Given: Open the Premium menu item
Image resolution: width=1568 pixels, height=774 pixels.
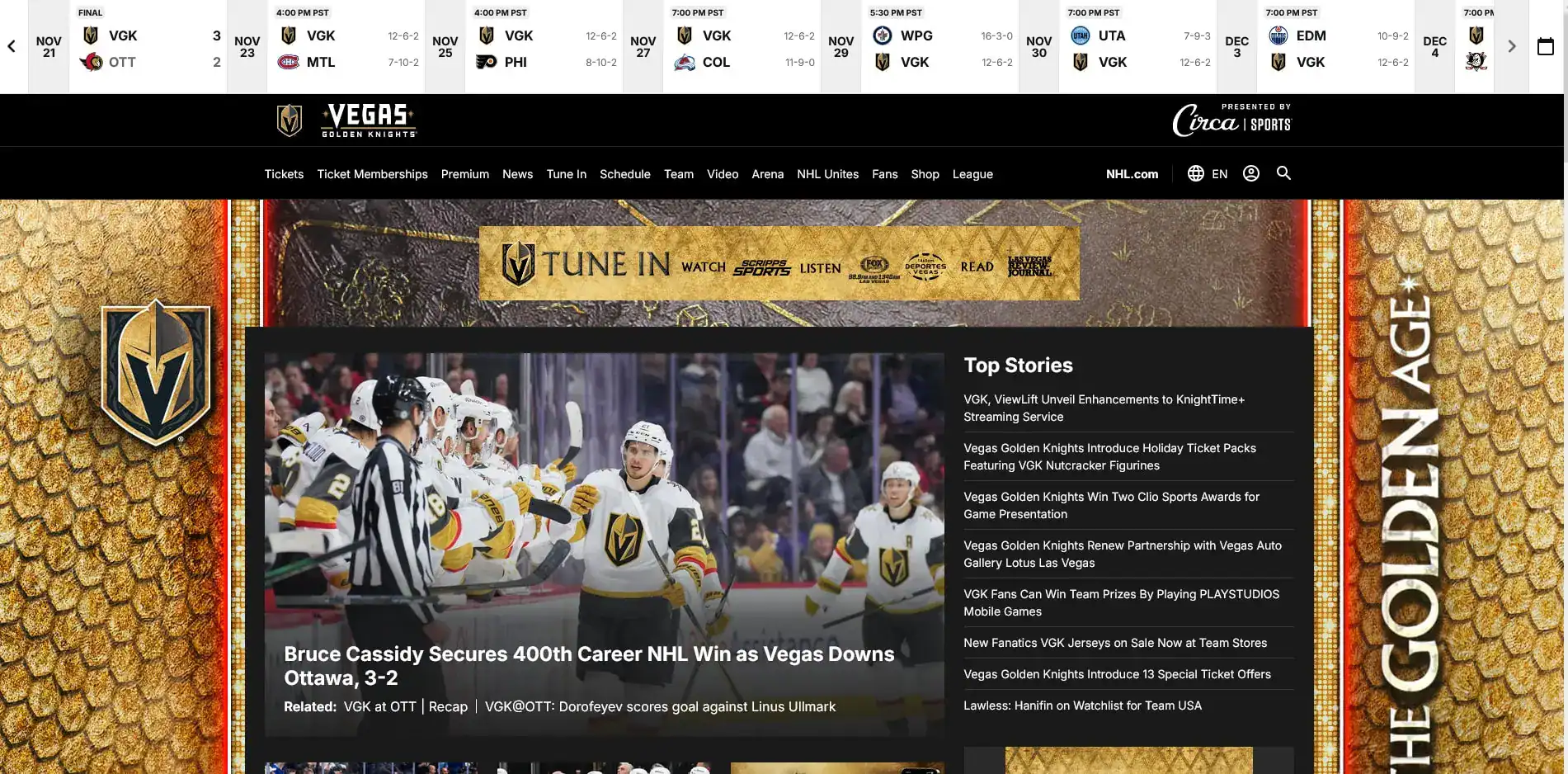Looking at the screenshot, I should [465, 174].
